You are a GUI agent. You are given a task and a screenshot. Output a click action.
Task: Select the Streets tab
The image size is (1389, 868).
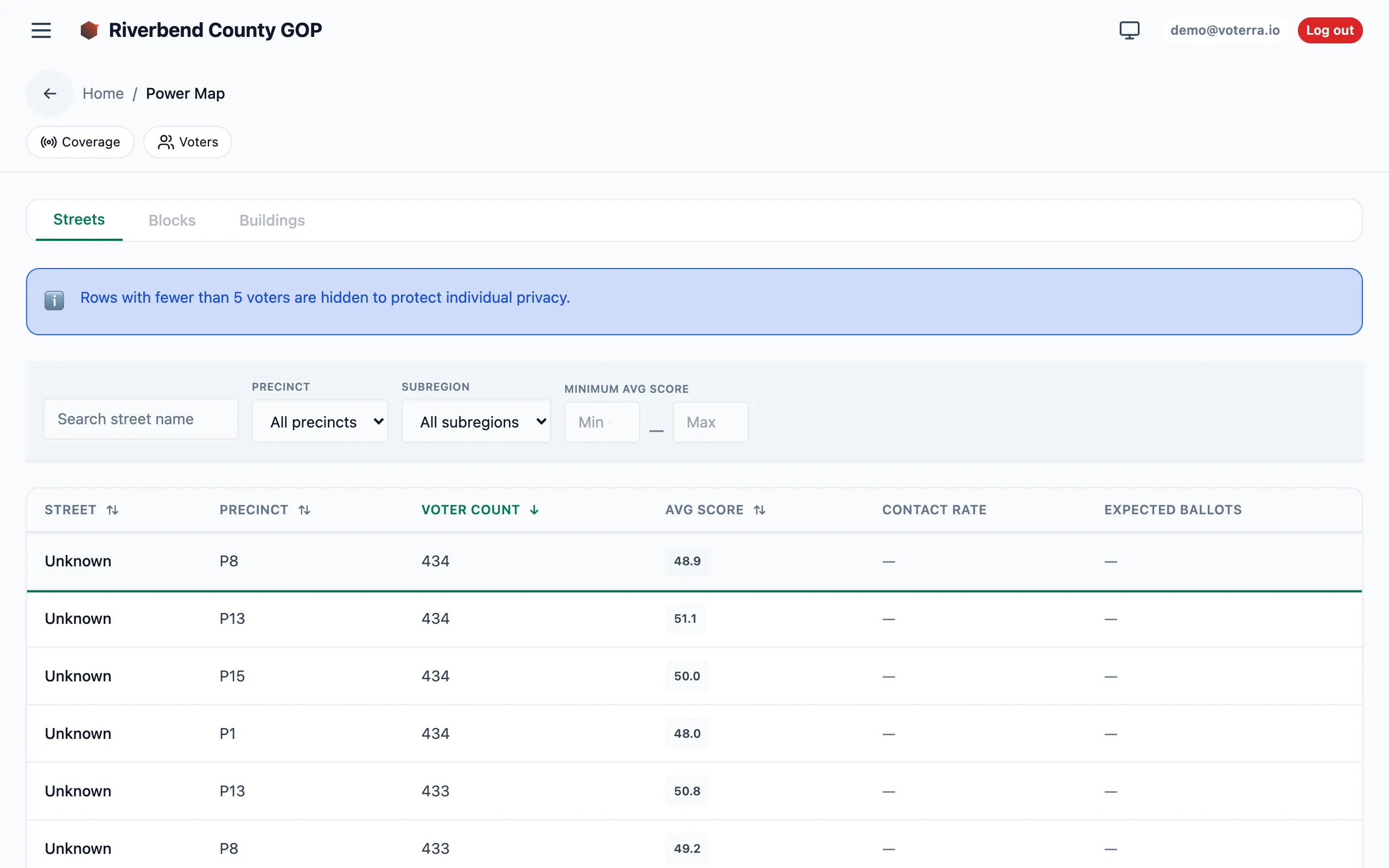click(x=79, y=220)
